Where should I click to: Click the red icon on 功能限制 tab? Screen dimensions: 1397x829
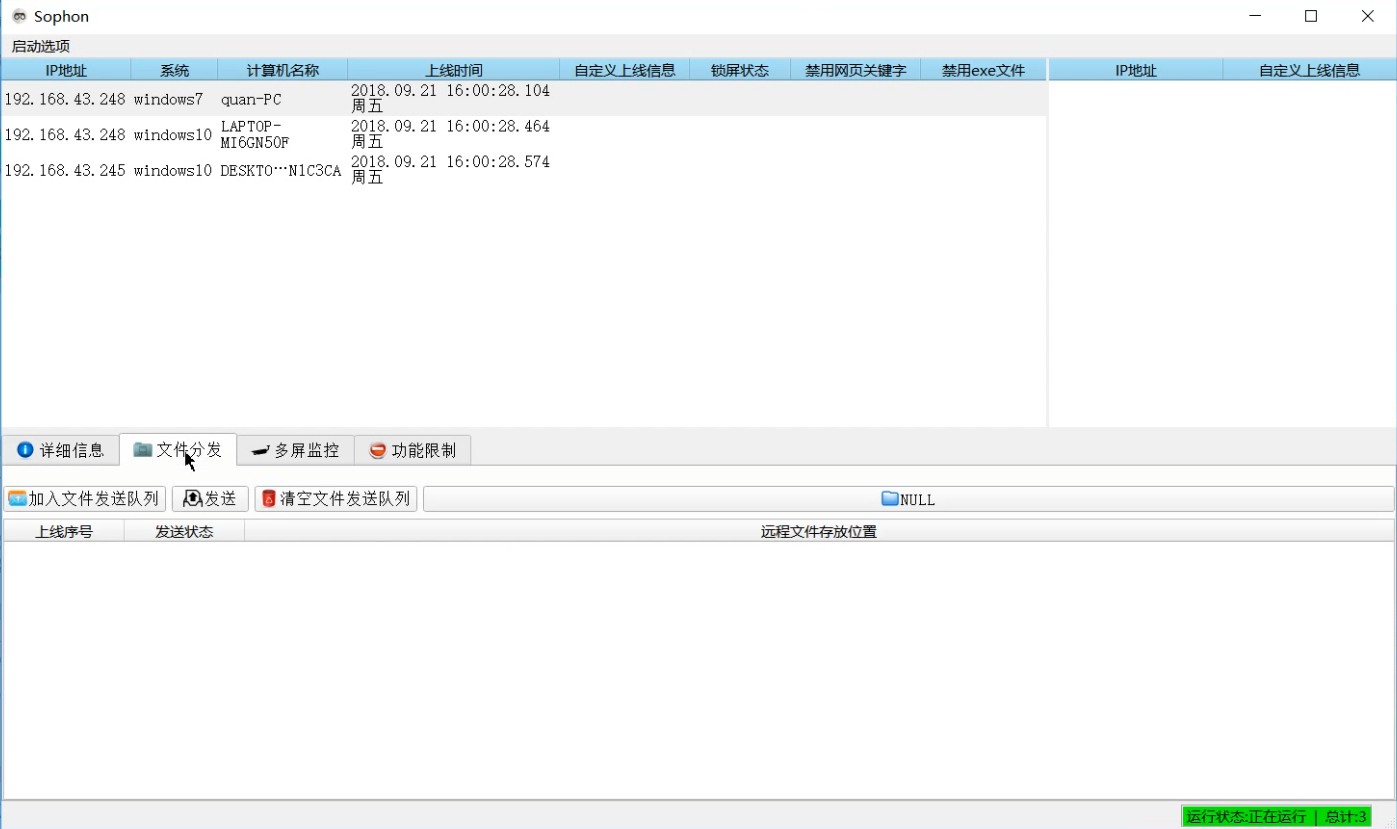(x=378, y=450)
